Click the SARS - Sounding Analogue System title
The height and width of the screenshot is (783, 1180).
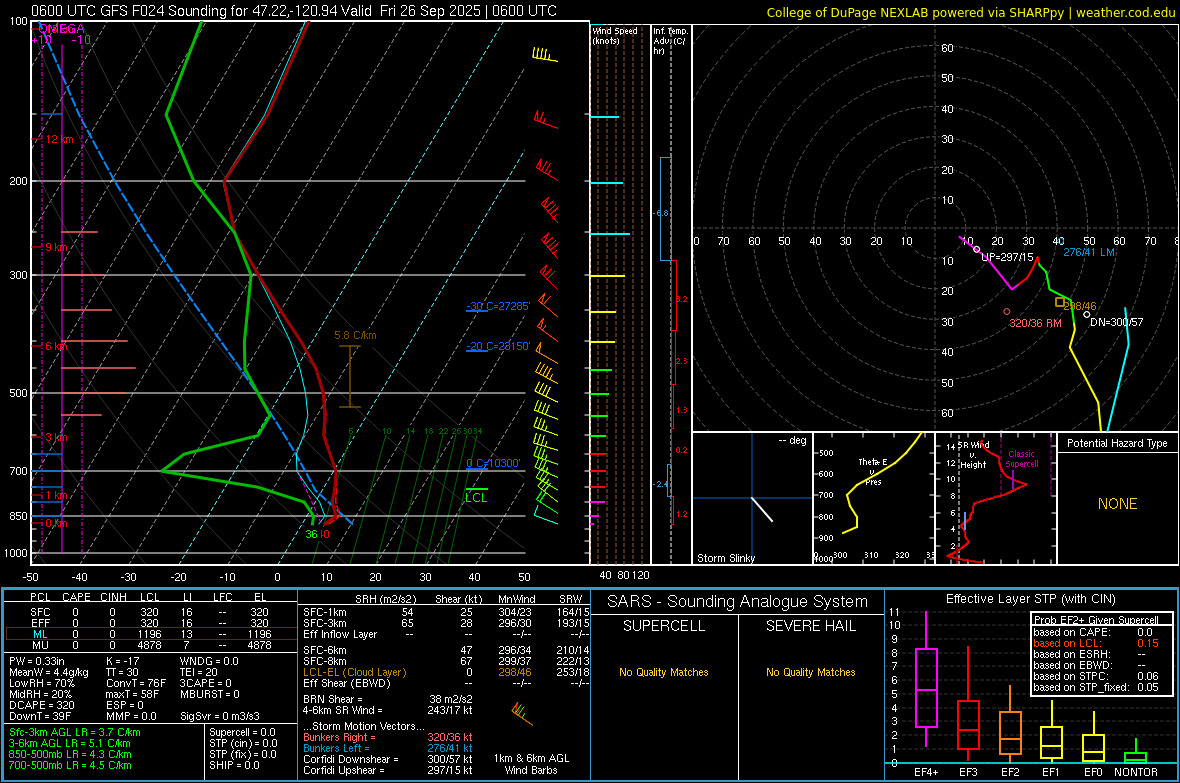pos(738,602)
